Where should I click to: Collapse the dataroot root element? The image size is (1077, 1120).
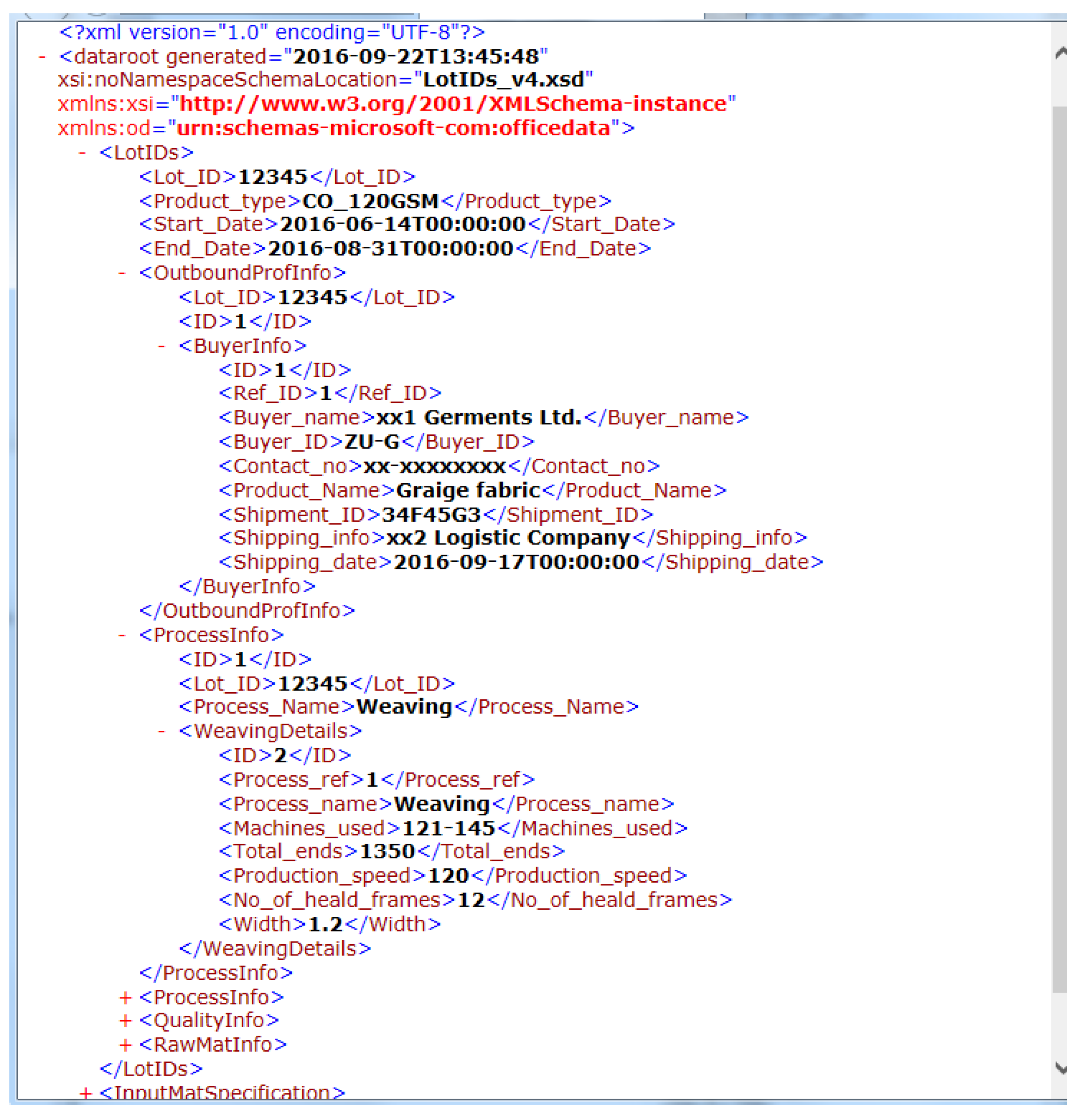42,57
